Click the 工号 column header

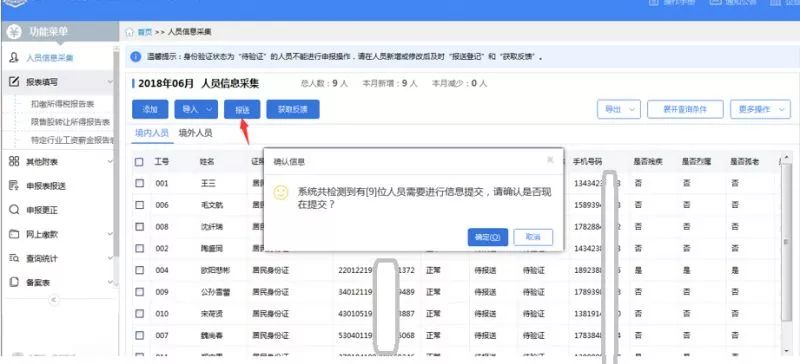pos(162,162)
